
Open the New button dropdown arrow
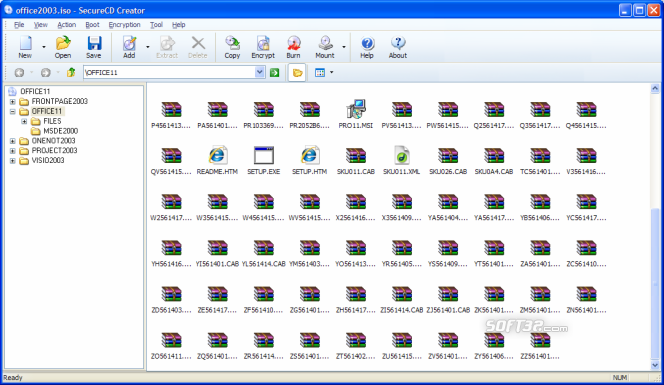point(44,47)
